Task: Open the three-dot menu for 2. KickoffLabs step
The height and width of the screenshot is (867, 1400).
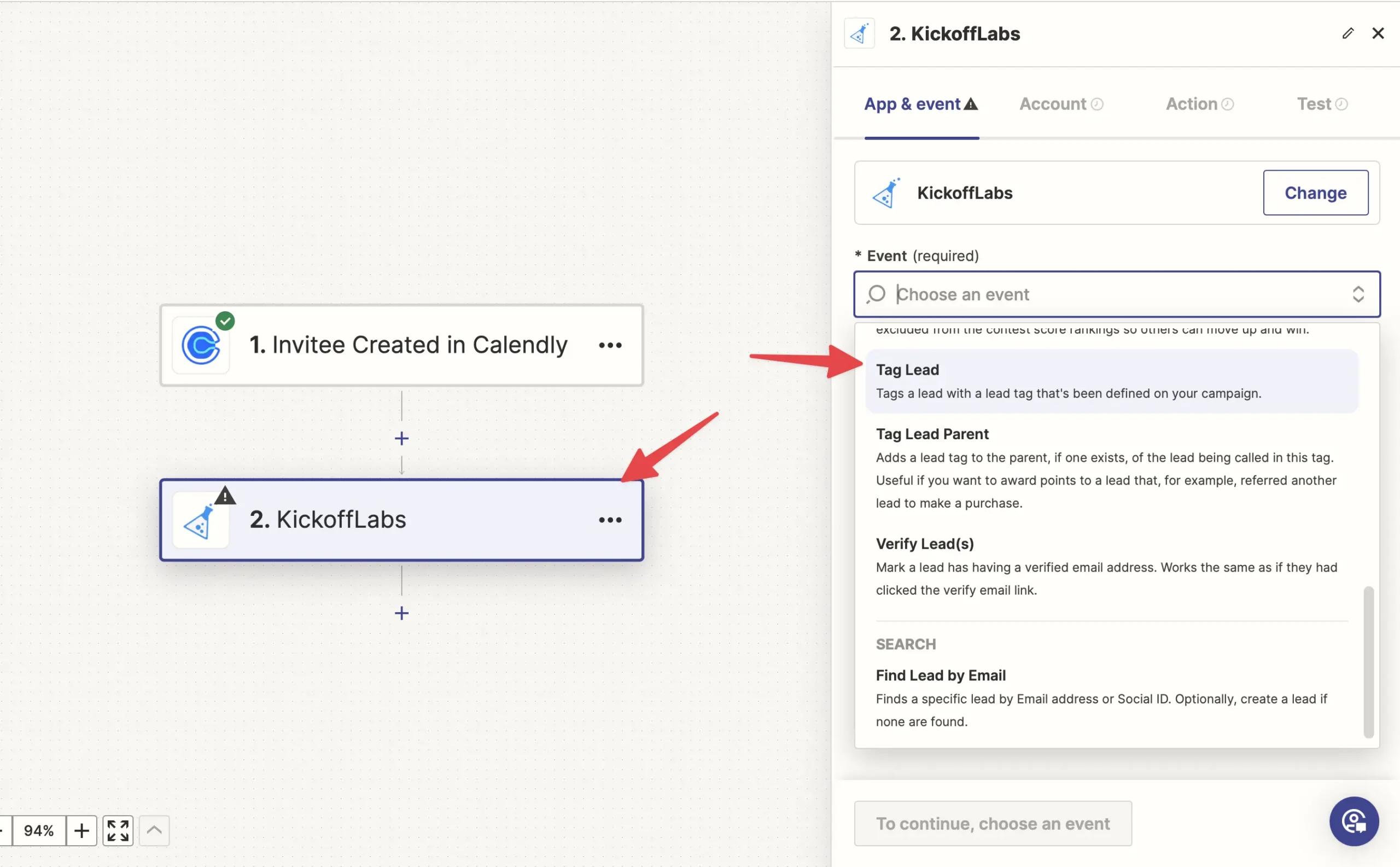Action: coord(610,520)
